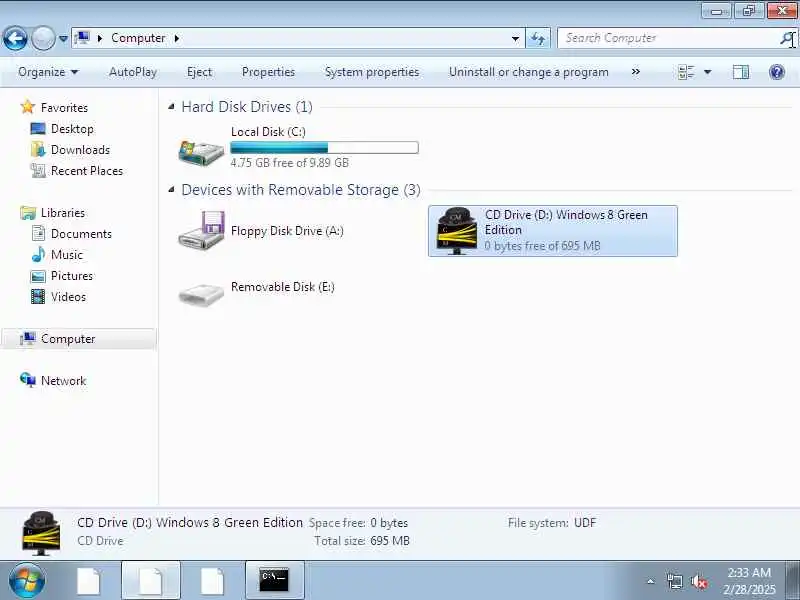Viewport: 800px width, 600px height.
Task: Open the Organize menu
Action: [x=48, y=72]
